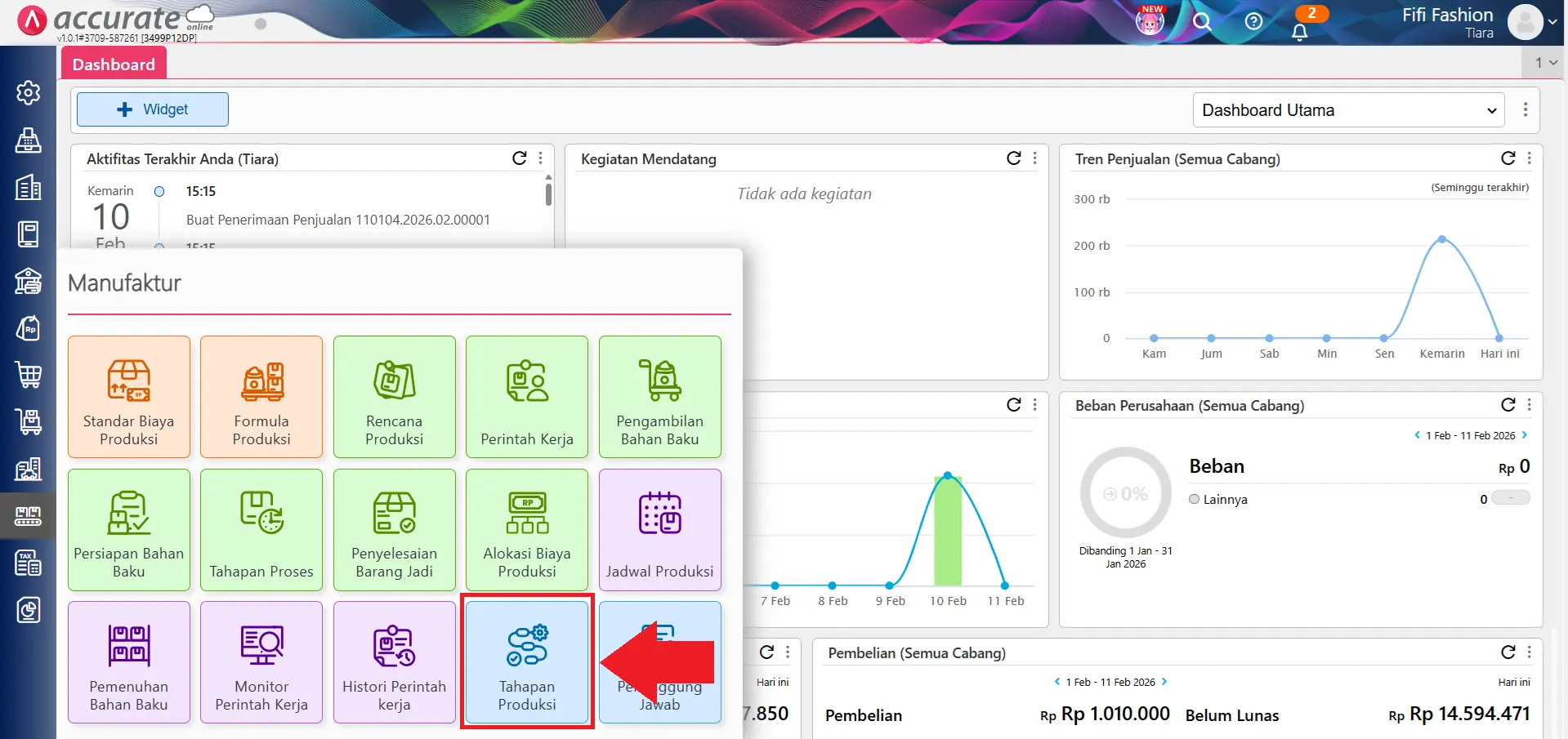Toggle the Lainnya switch pill

click(x=1510, y=498)
